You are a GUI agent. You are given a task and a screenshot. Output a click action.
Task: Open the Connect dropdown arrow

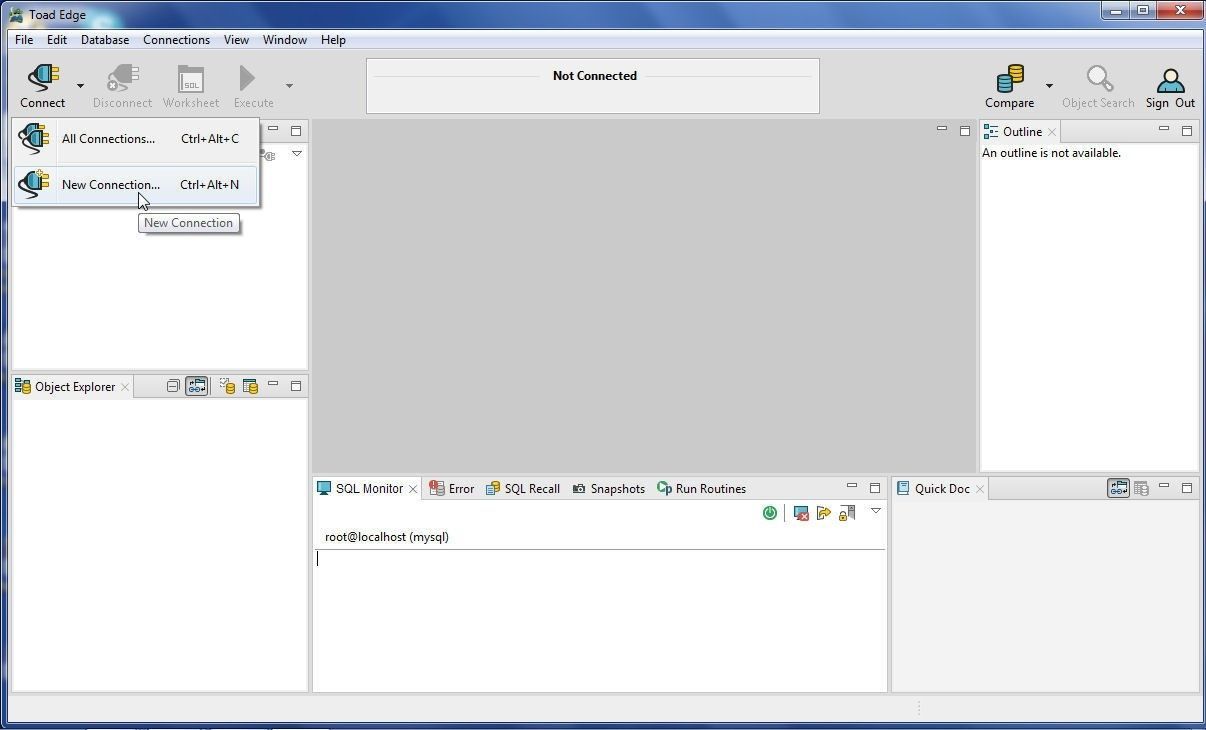80,86
